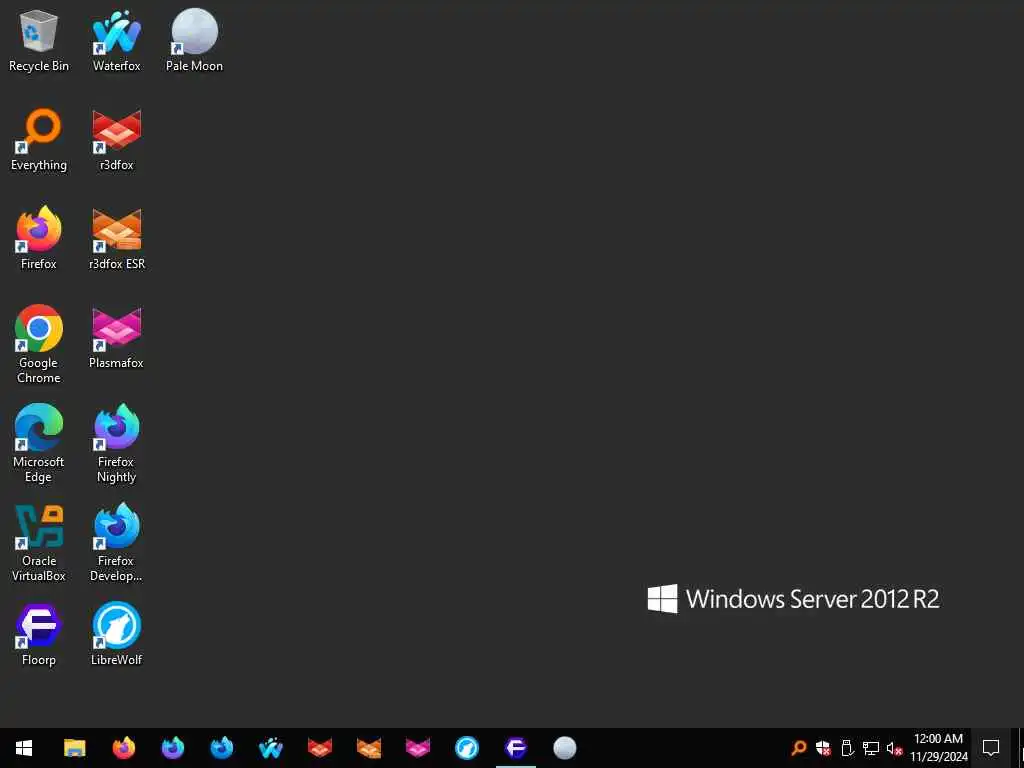Open File Explorer from the taskbar
The image size is (1024, 768).
74,748
